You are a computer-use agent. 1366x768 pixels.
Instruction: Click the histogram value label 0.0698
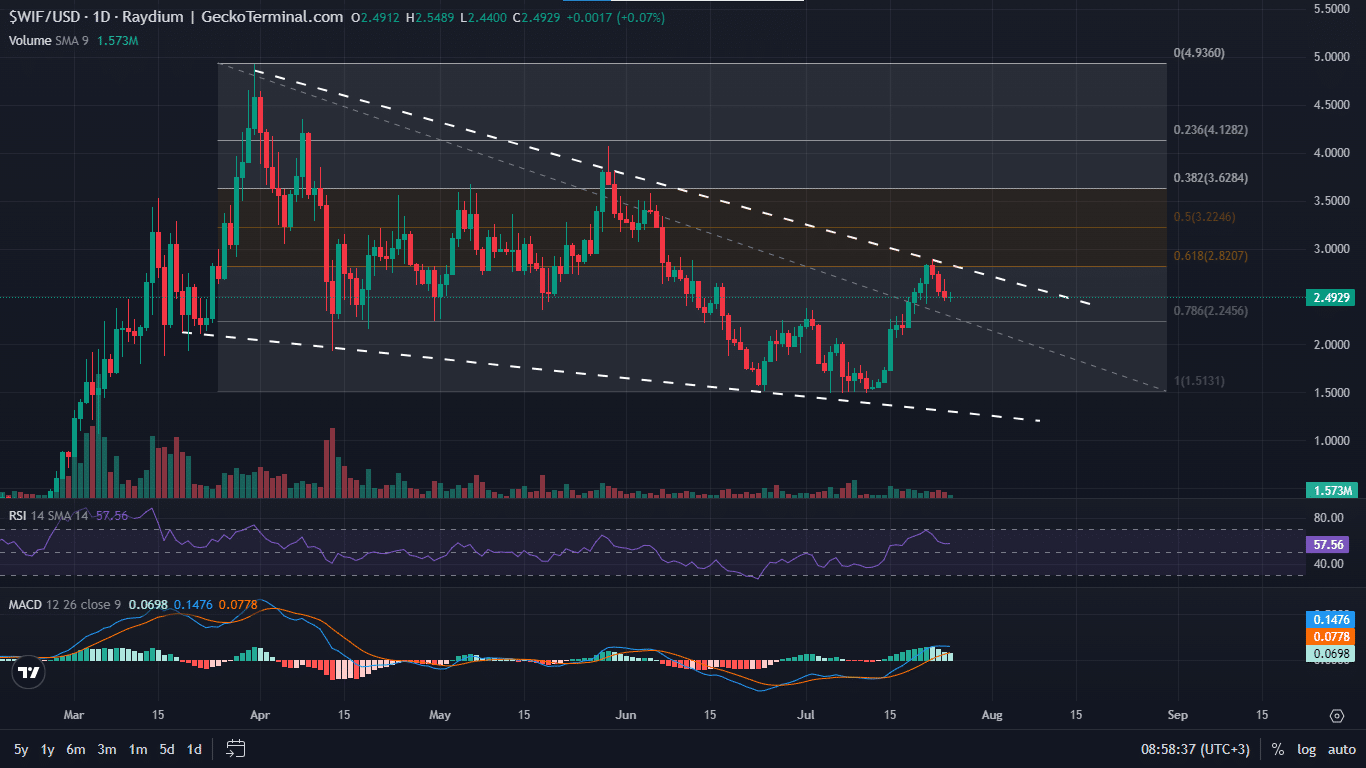point(1331,654)
